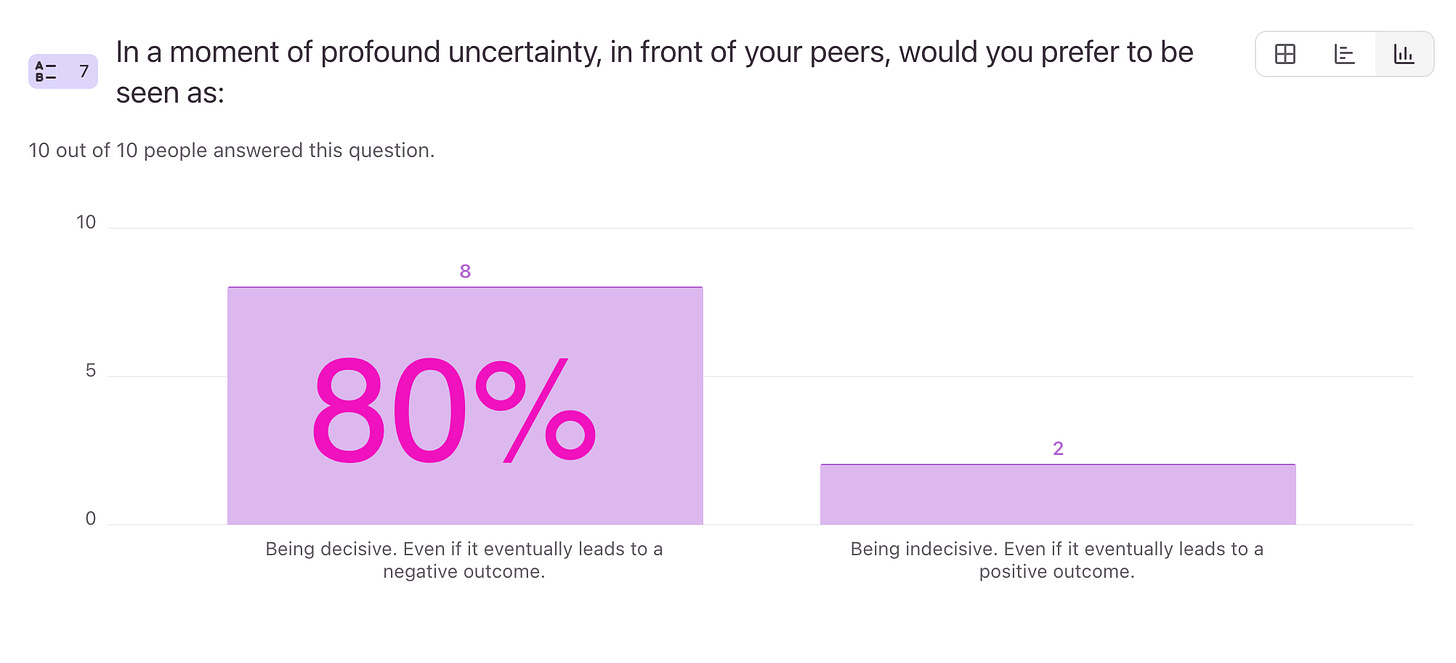
Task: Click the gridline at value 10
Action: [760, 229]
